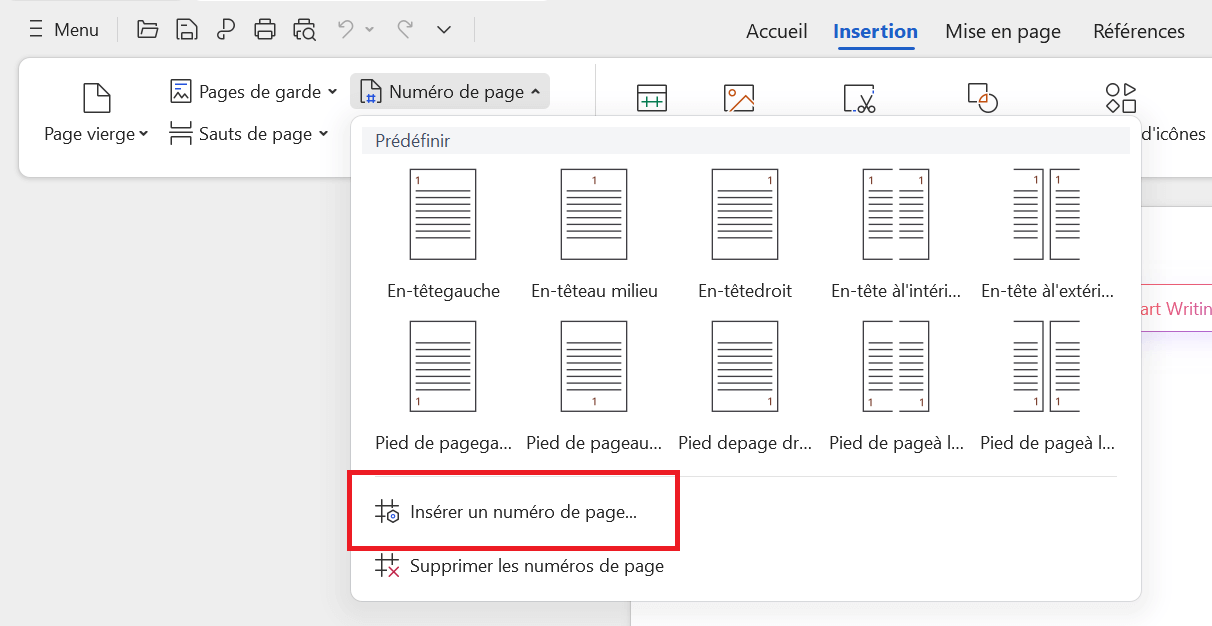
Task: Open the print preview icon
Action: 304,30
